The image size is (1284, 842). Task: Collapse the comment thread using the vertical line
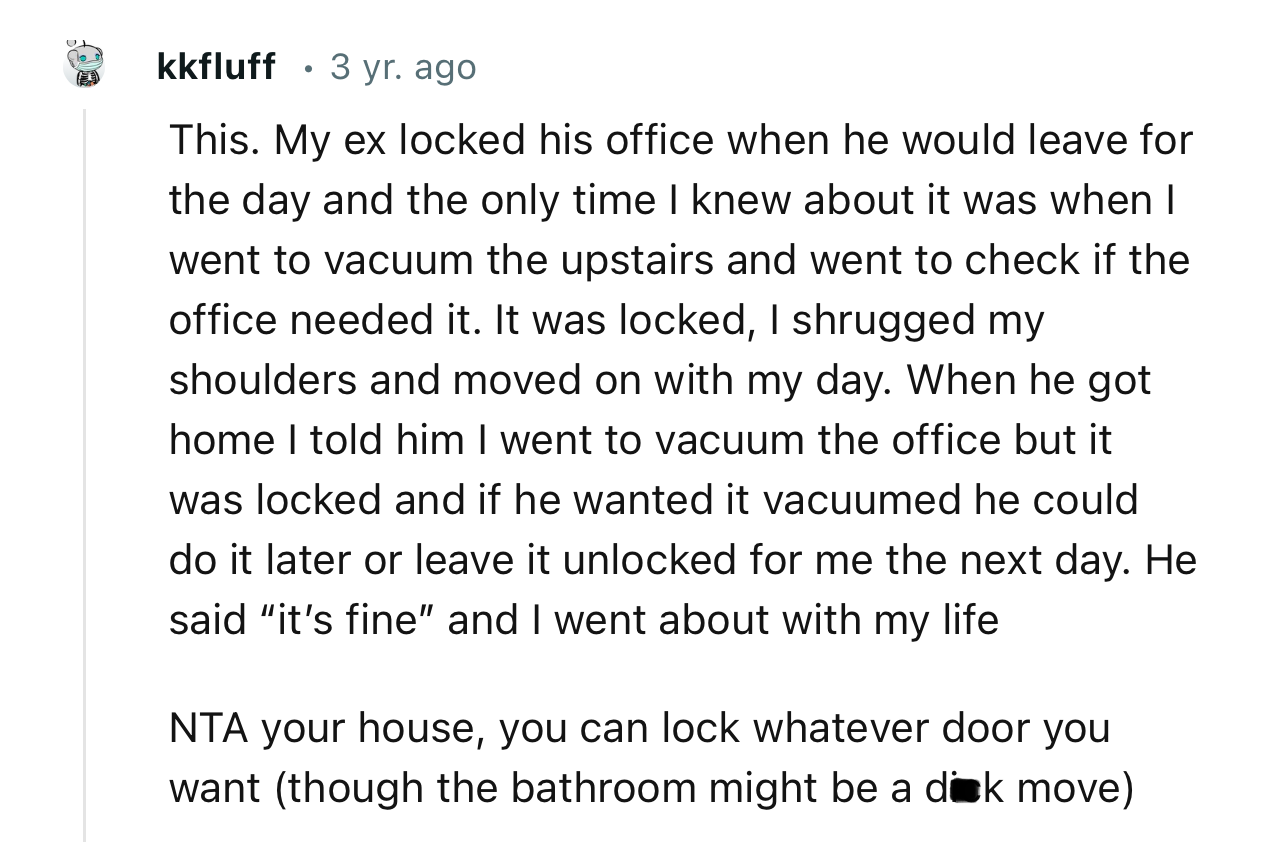[85, 475]
